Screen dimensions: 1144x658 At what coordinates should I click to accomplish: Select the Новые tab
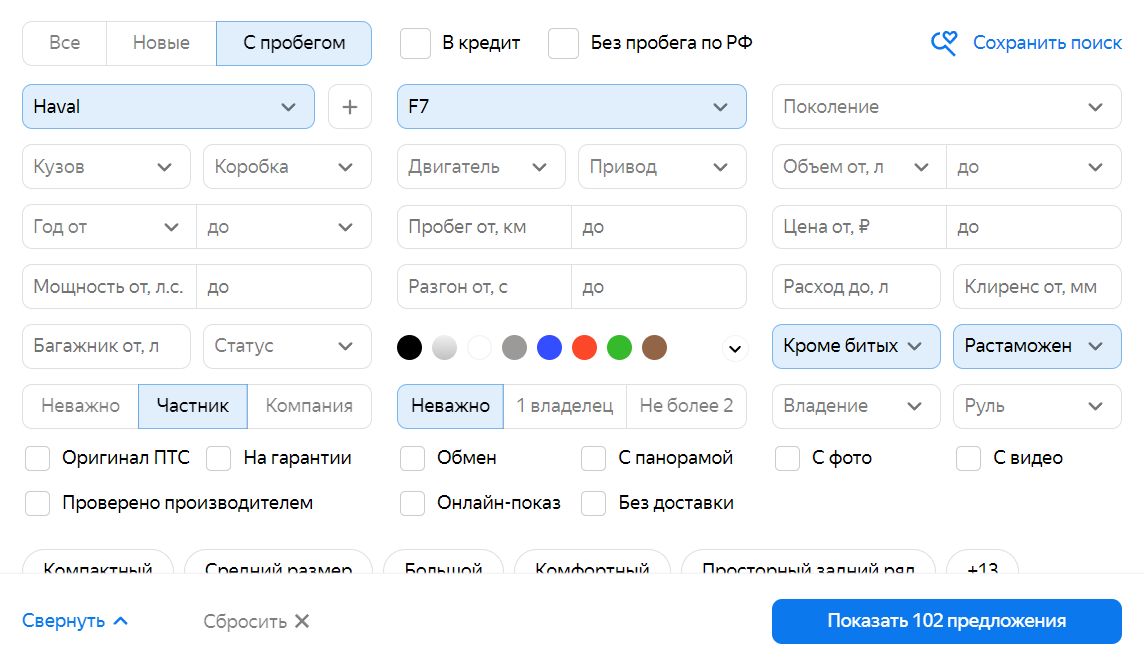tap(161, 43)
